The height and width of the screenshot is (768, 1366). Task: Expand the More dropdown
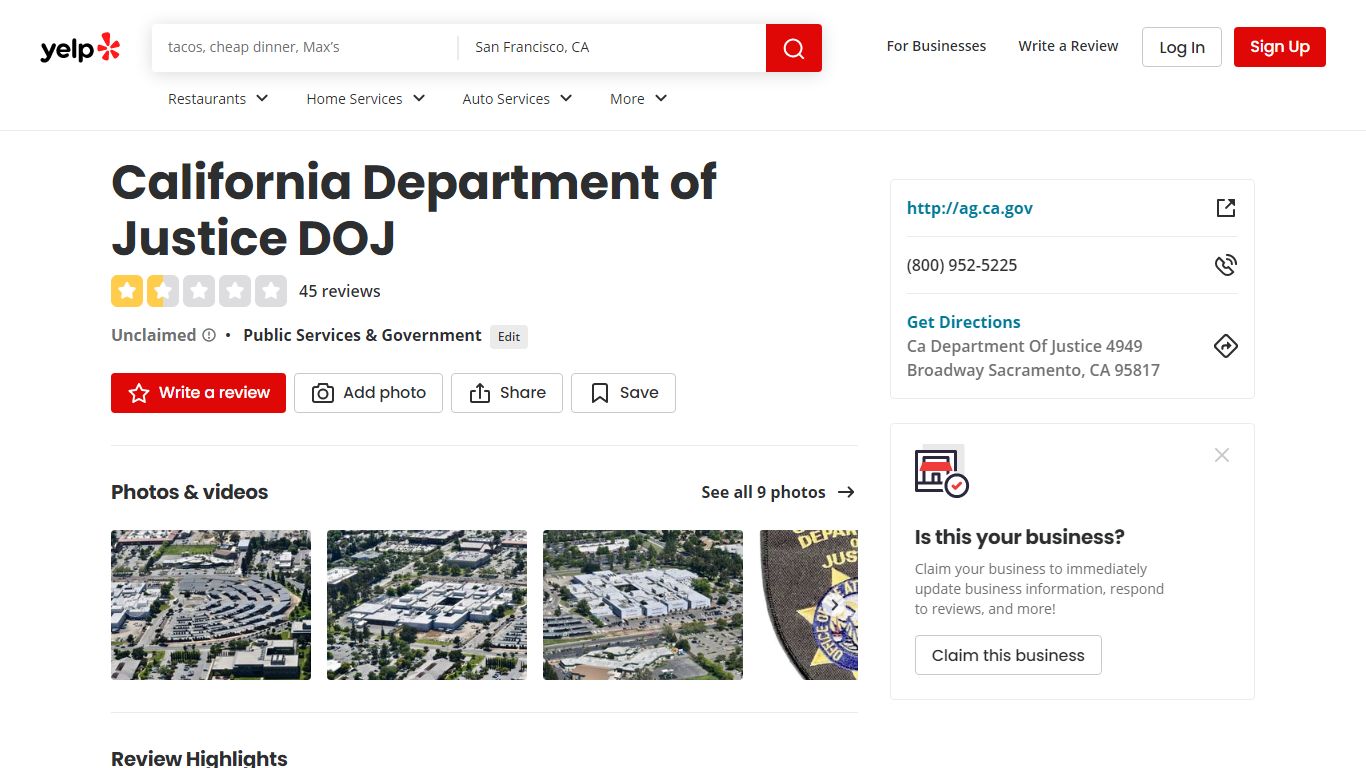(638, 99)
